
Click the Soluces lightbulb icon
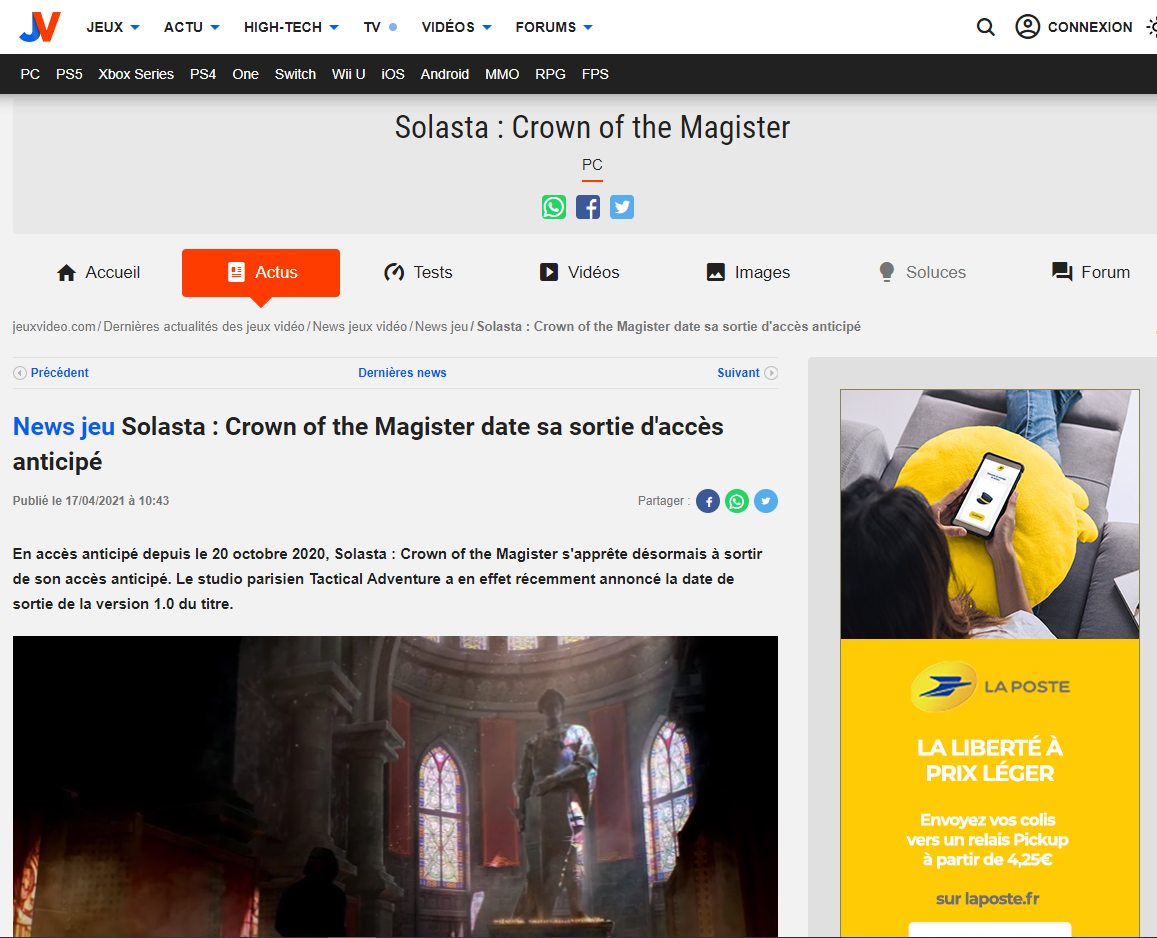tap(887, 272)
